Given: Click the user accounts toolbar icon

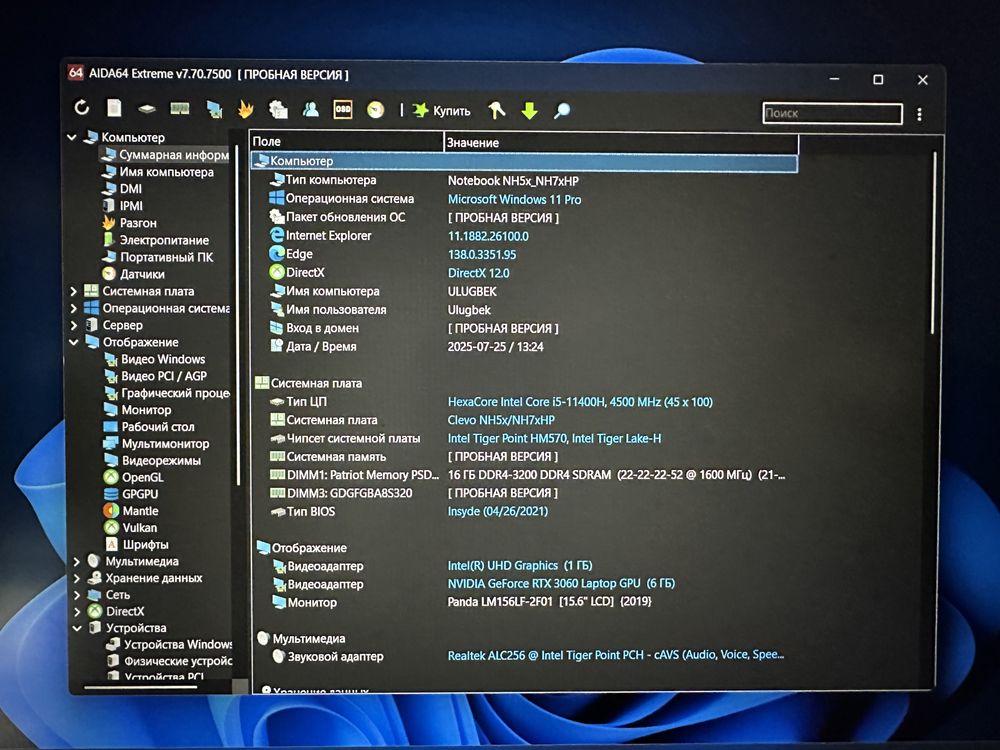Looking at the screenshot, I should [x=311, y=110].
